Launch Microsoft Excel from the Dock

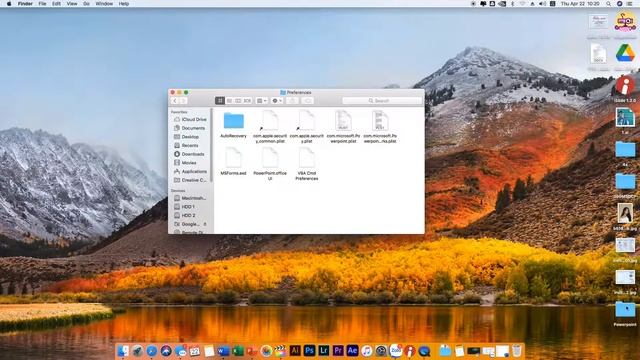coord(238,351)
